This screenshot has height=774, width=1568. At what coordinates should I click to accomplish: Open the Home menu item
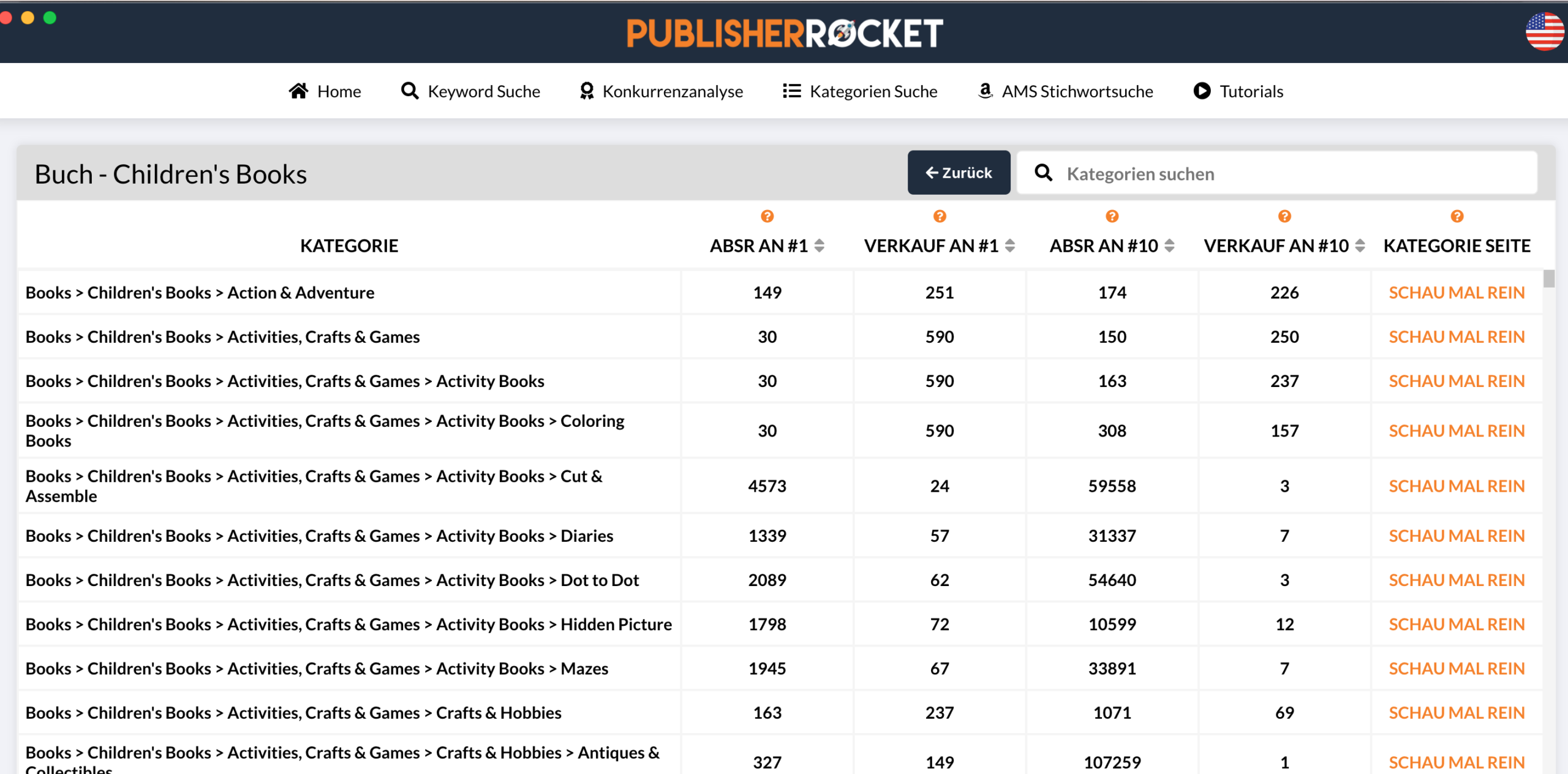[x=325, y=91]
